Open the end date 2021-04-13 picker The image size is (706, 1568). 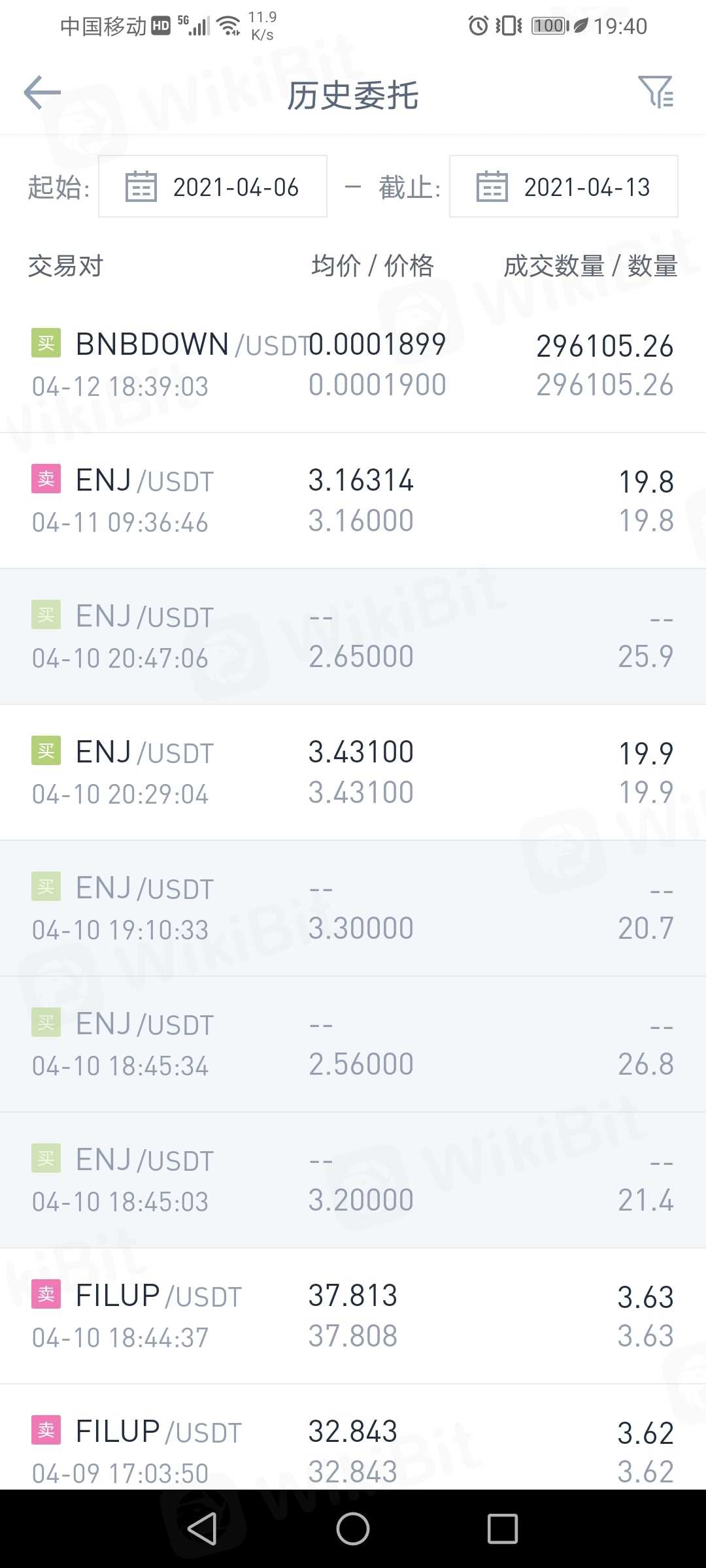[x=586, y=187]
